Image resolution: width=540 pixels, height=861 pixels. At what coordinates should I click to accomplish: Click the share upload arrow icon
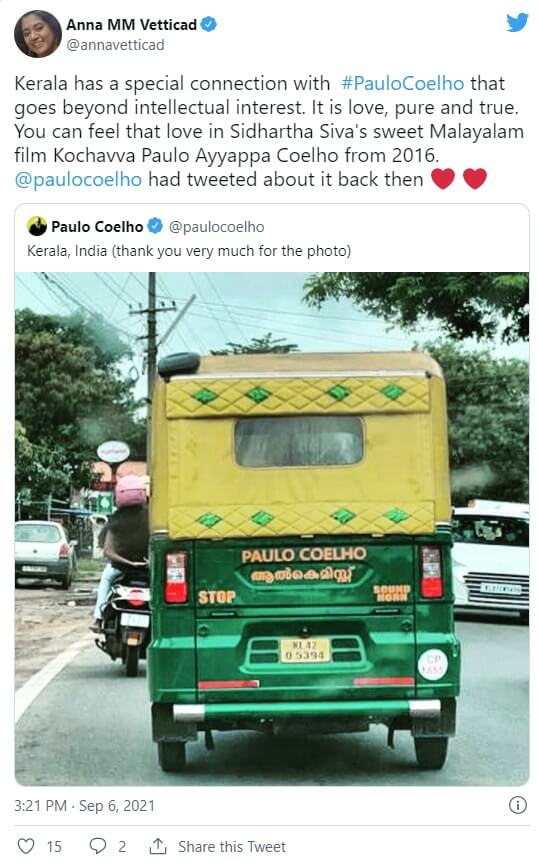(158, 846)
